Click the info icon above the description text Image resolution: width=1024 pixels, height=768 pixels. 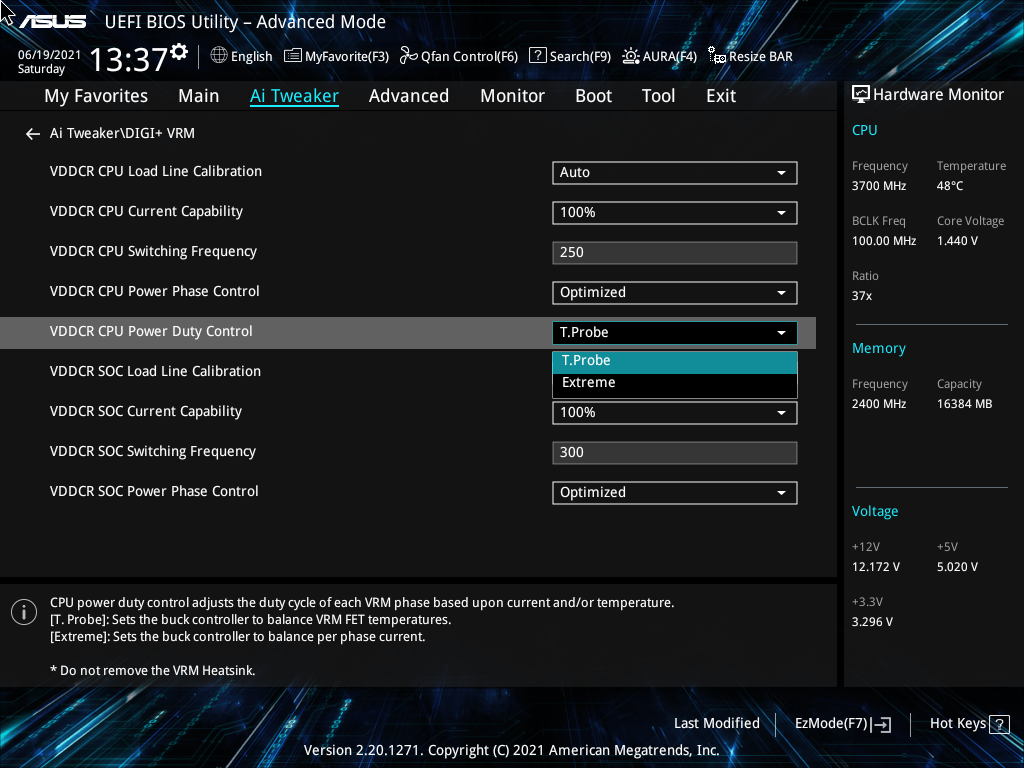(x=23, y=611)
